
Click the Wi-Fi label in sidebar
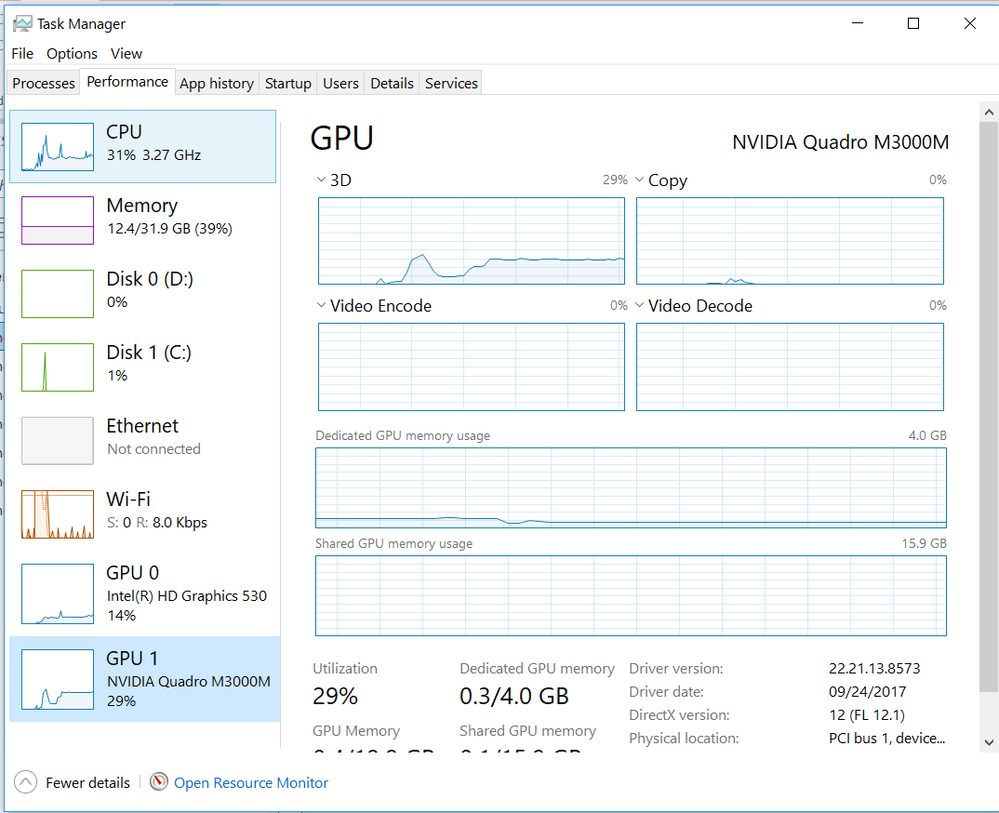(x=128, y=499)
